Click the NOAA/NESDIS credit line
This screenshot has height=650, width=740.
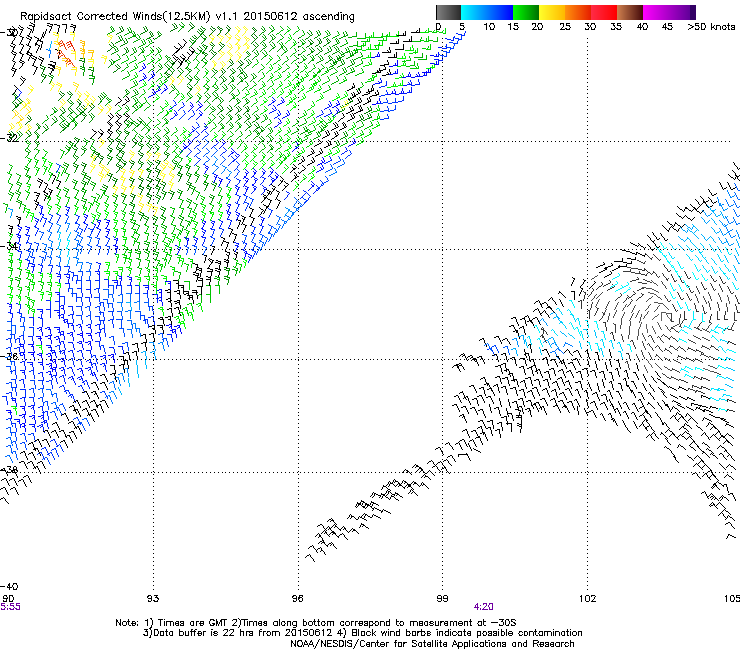pyautogui.click(x=432, y=644)
